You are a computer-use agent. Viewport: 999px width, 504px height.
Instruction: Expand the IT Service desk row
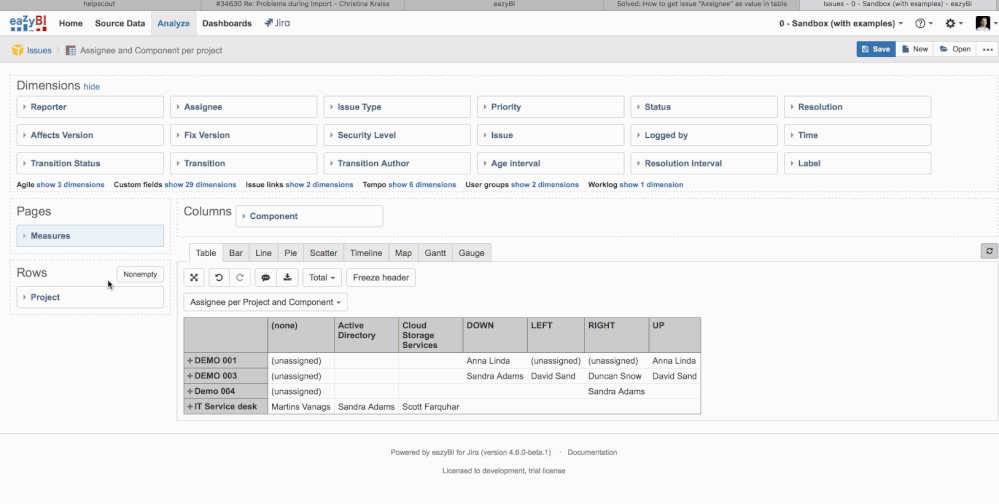[x=190, y=407]
